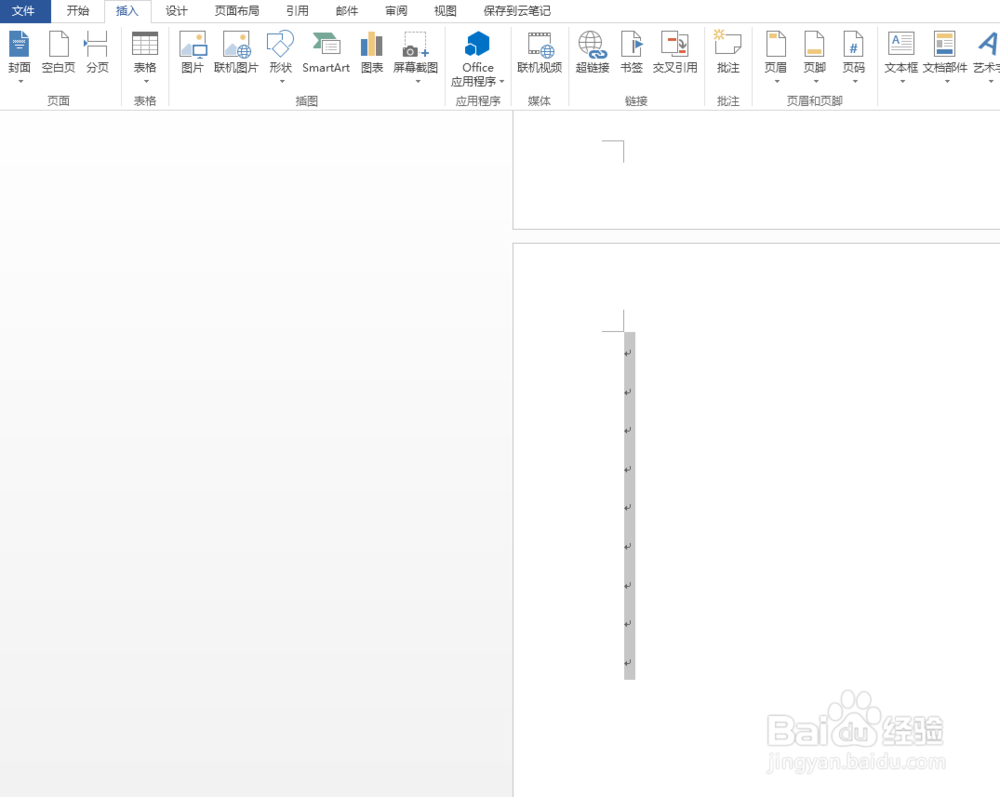Open the 表格 table menu
Image resolution: width=1000 pixels, height=797 pixels.
click(145, 57)
